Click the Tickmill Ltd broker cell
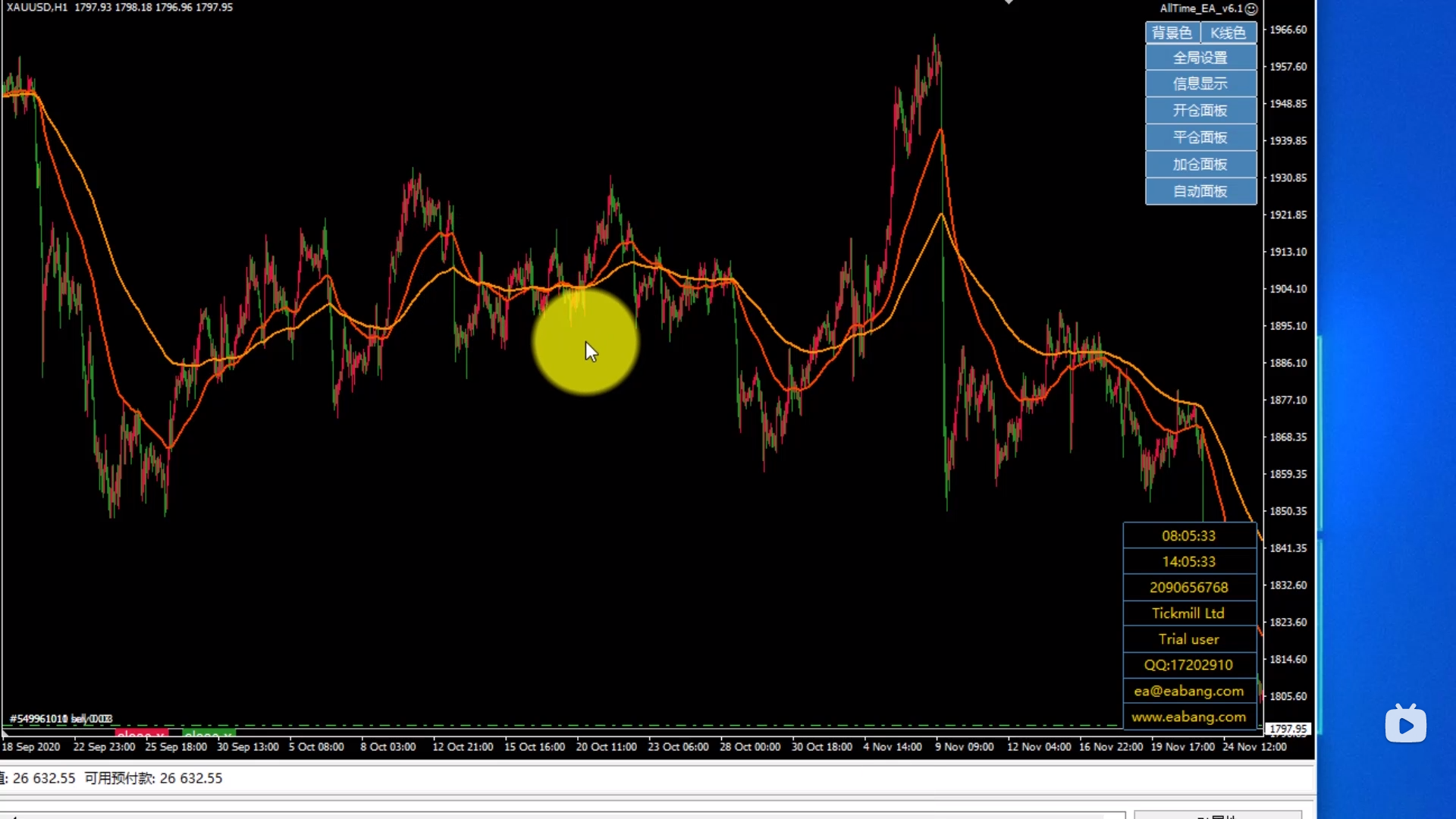 (x=1188, y=613)
